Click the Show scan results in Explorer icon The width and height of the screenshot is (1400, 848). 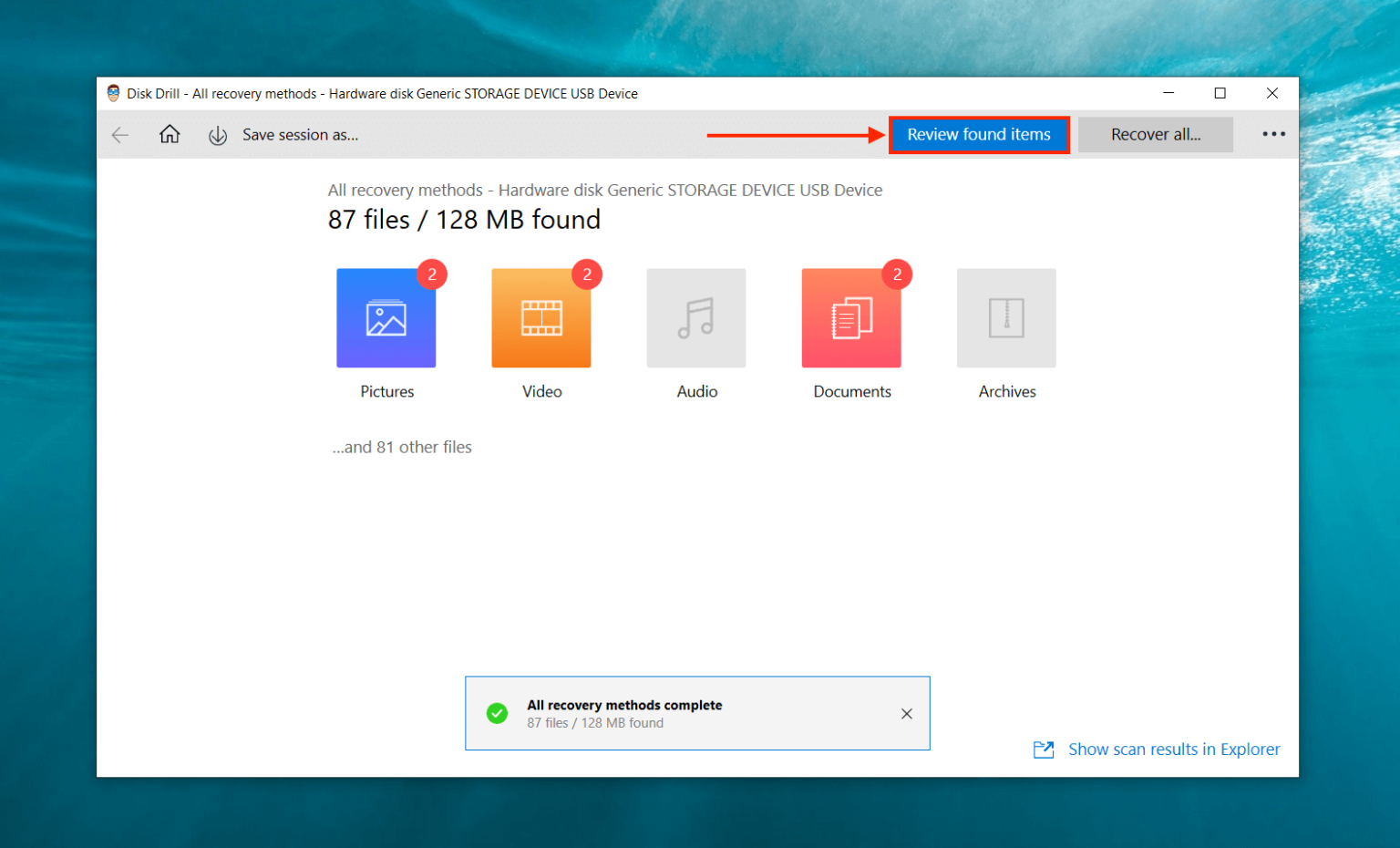pos(1044,749)
